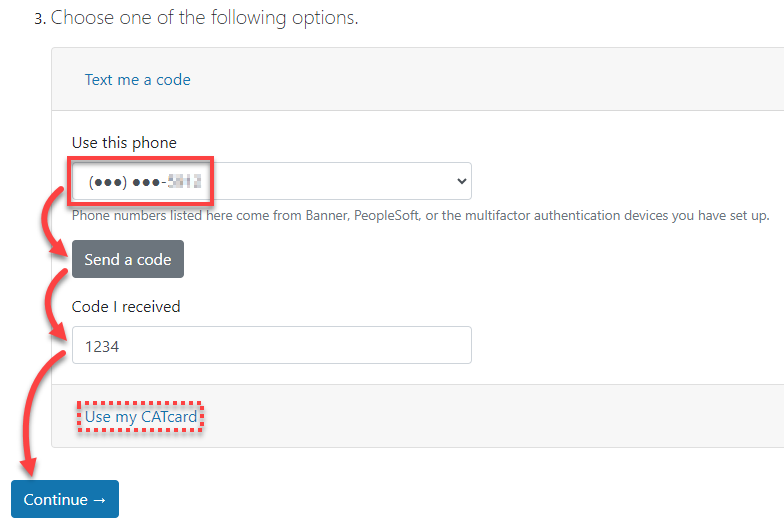Click the word "PeopleSoft" in the helper text
Image resolution: width=784 pixels, height=528 pixels.
393,216
